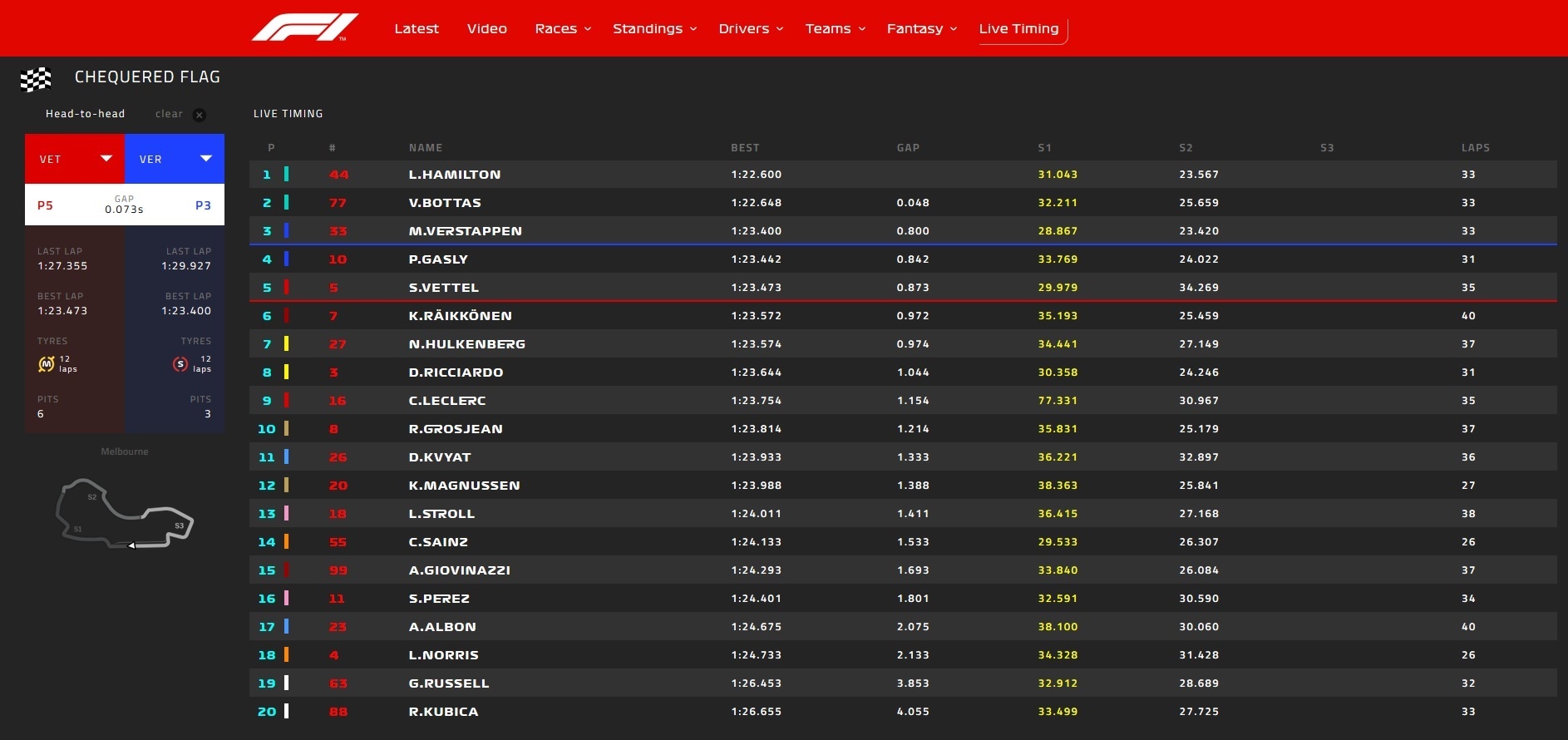Select the K.RÄIKKÖNEN row name
1568x740 pixels.
461,316
